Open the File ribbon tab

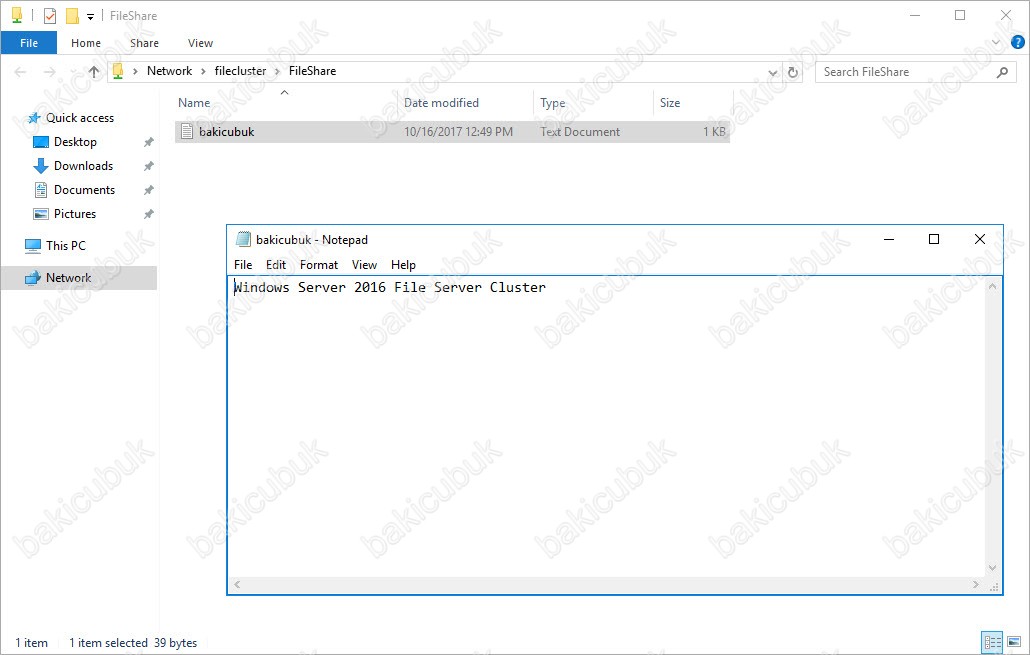(x=29, y=43)
